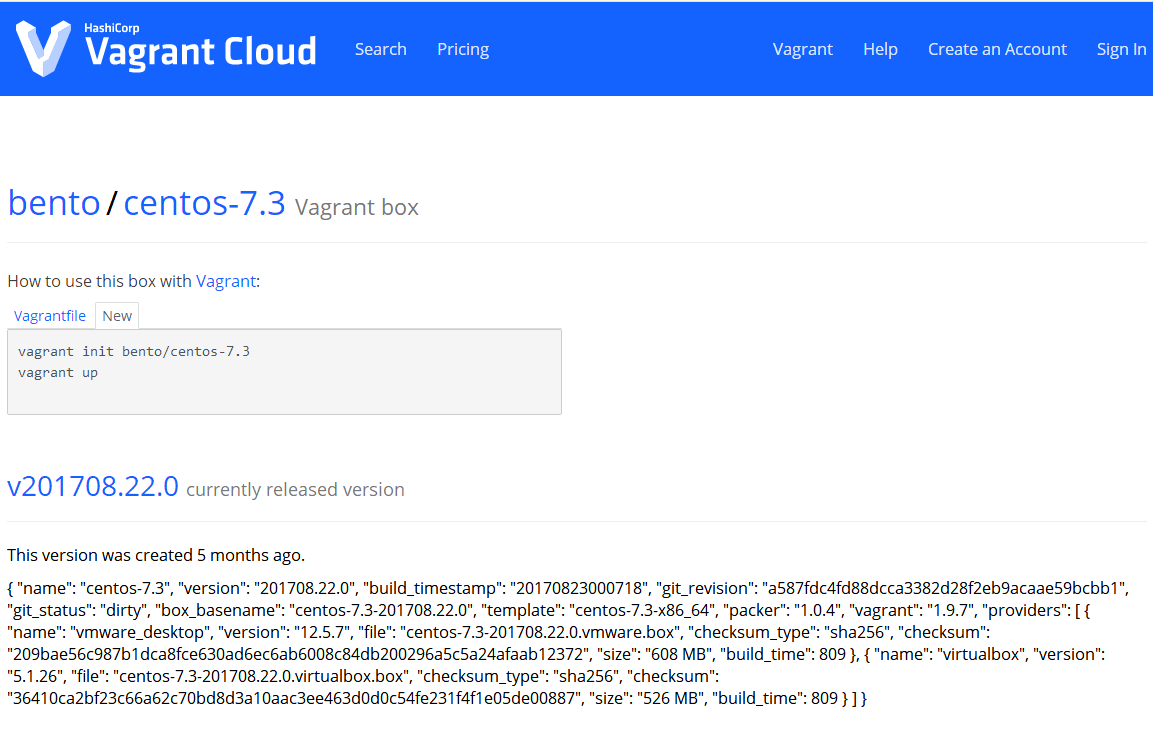The height and width of the screenshot is (730, 1153).
Task: Click Create an Account
Action: click(997, 49)
